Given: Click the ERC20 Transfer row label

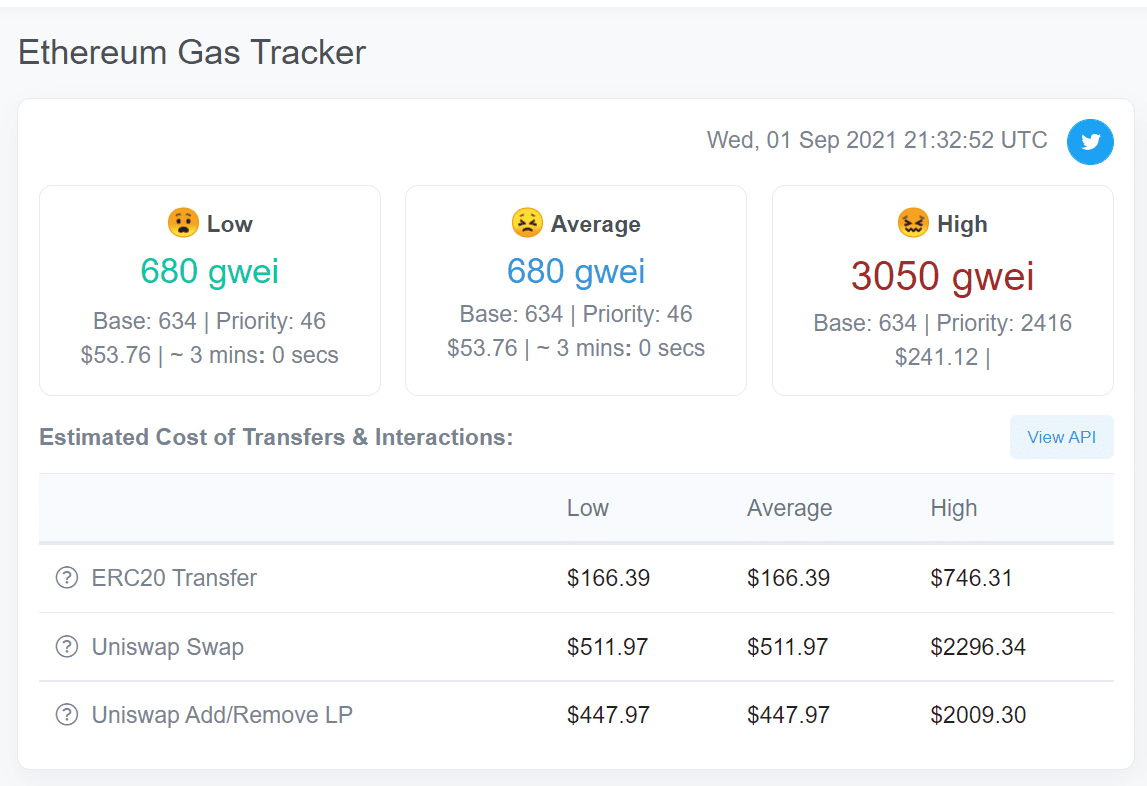Looking at the screenshot, I should point(174,578).
